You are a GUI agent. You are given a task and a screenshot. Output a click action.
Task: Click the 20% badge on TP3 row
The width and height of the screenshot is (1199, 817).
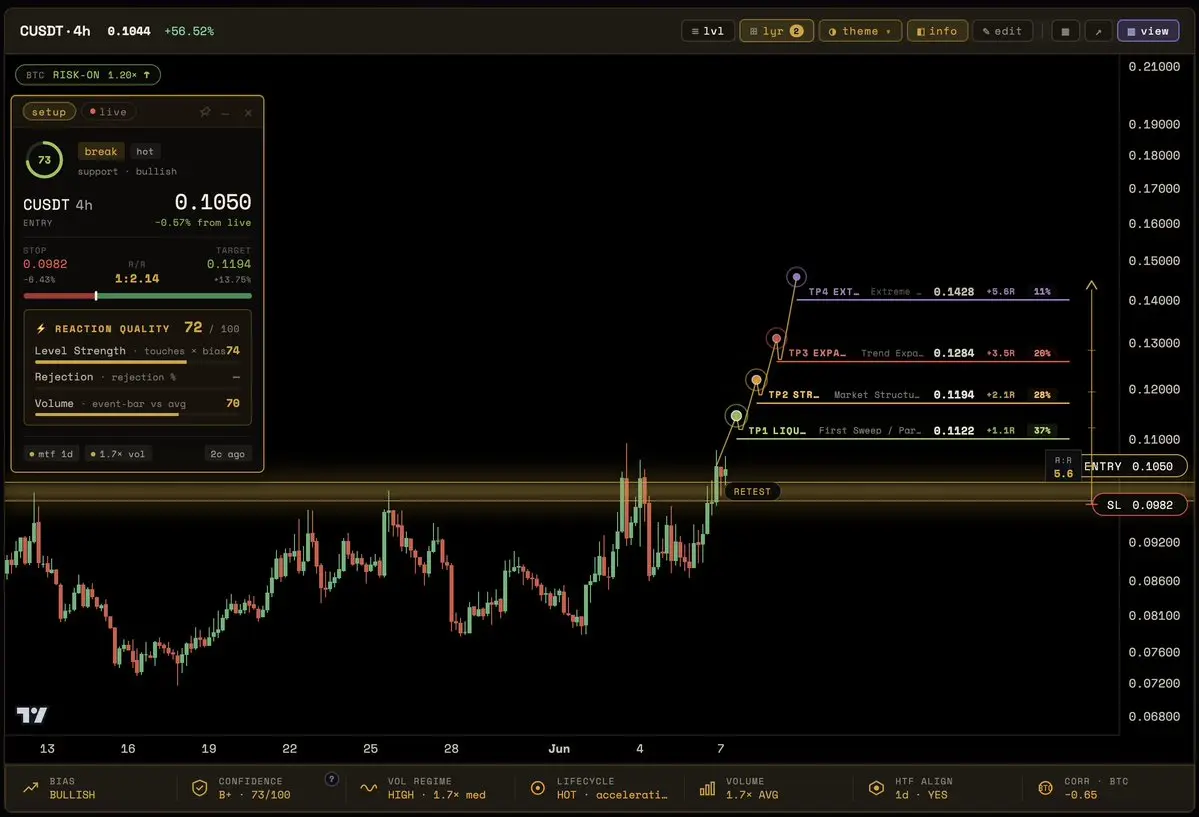pos(1042,353)
